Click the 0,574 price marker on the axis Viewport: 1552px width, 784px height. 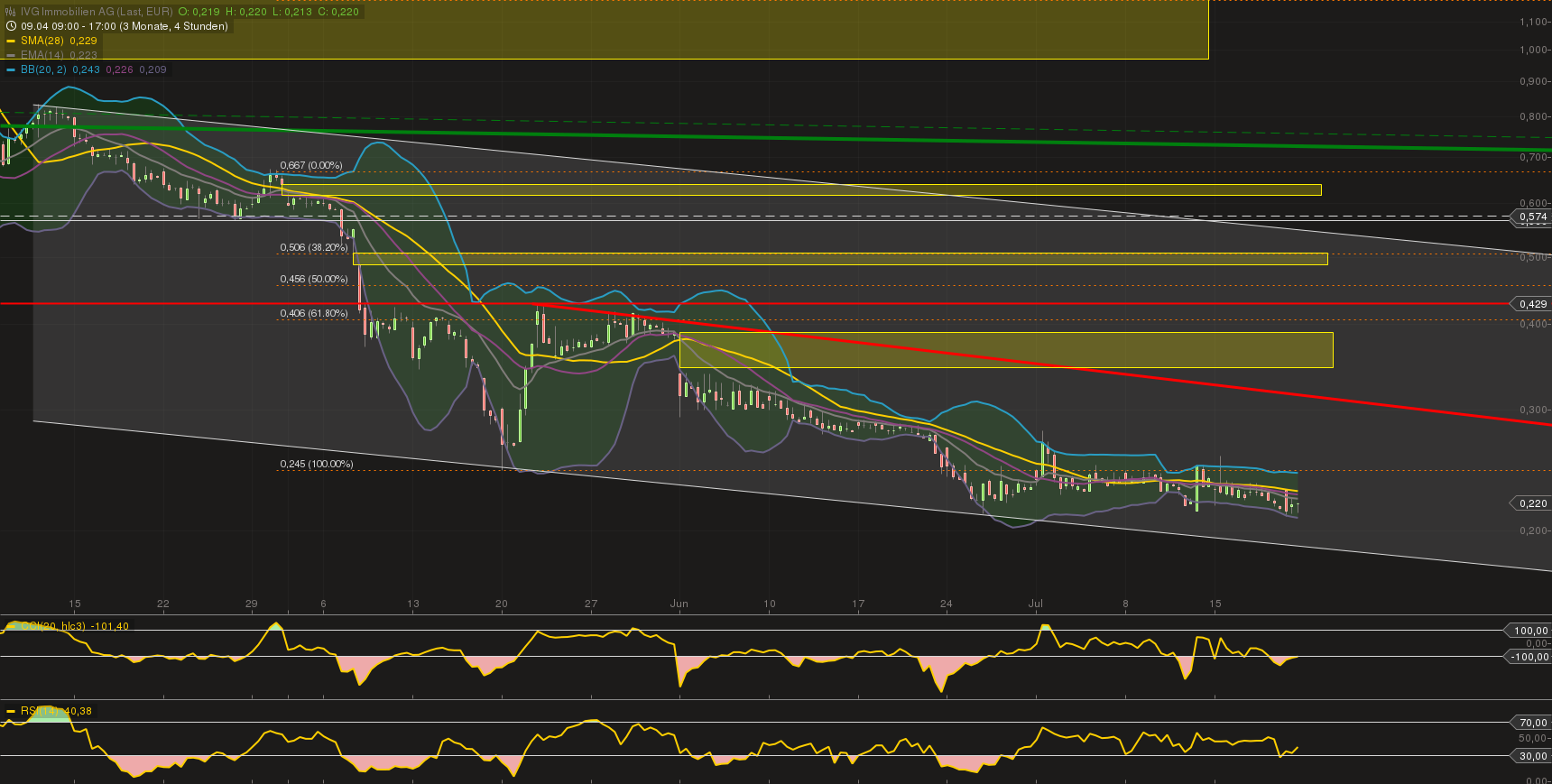tap(1531, 217)
